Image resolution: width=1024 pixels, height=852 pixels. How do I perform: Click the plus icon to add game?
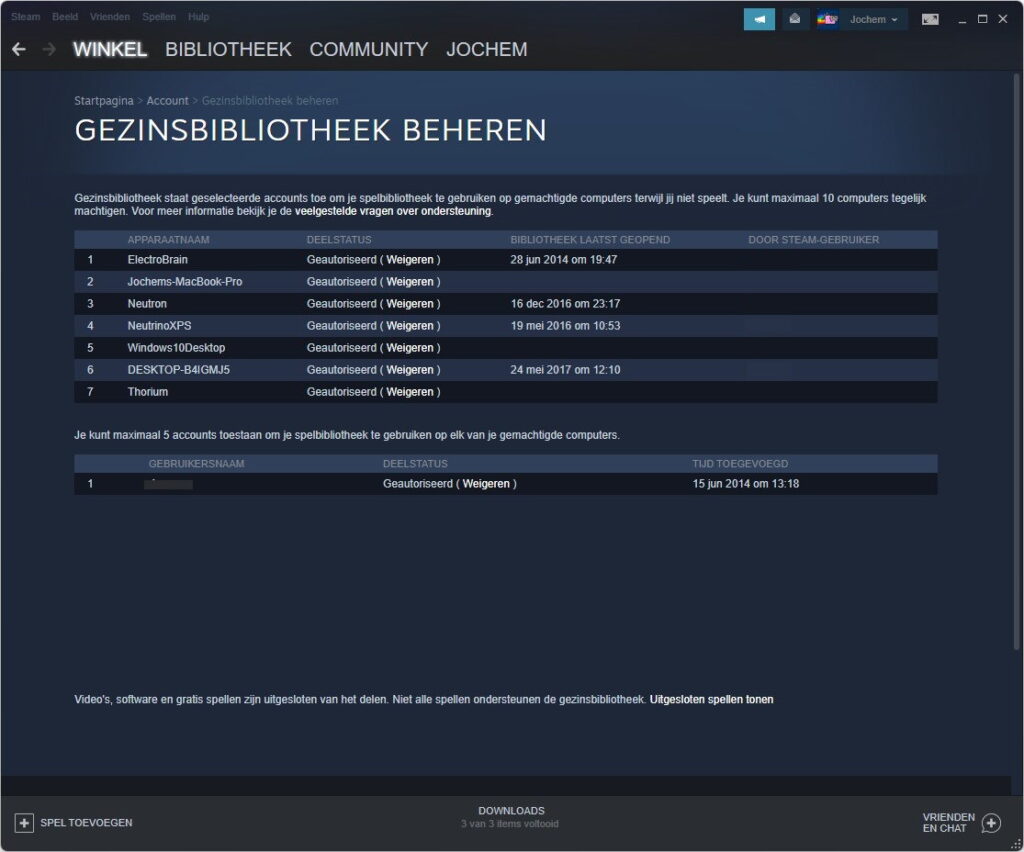24,823
